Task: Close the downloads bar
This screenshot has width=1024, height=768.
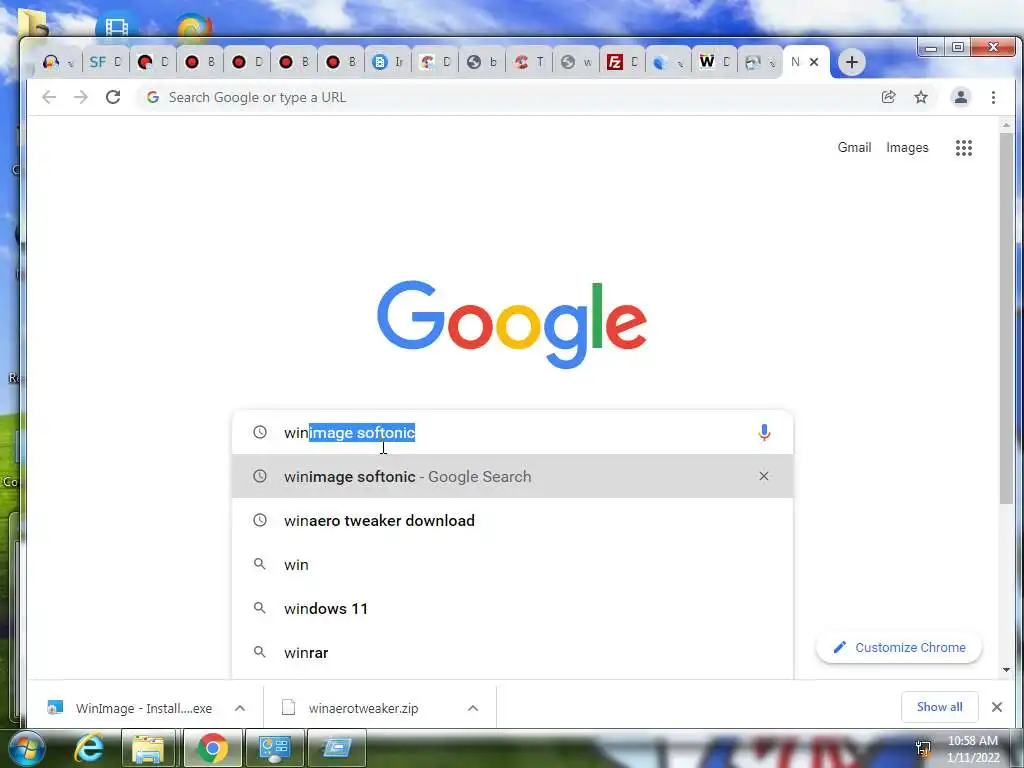Action: [997, 707]
